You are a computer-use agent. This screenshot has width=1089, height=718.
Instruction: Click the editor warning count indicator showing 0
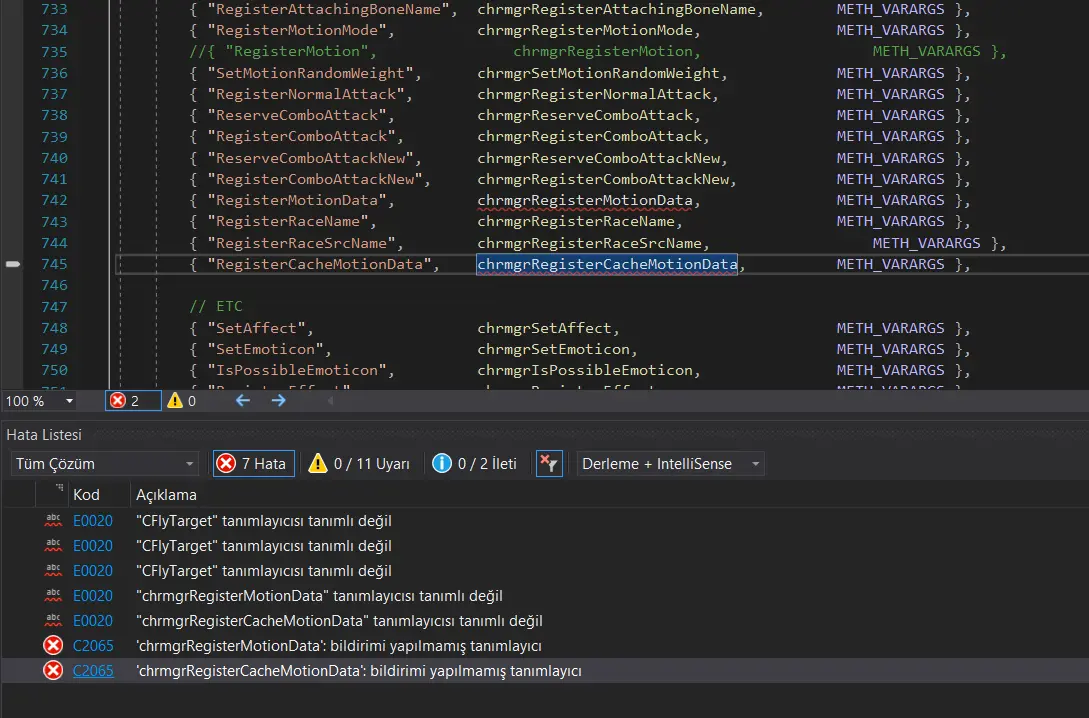pyautogui.click(x=181, y=401)
